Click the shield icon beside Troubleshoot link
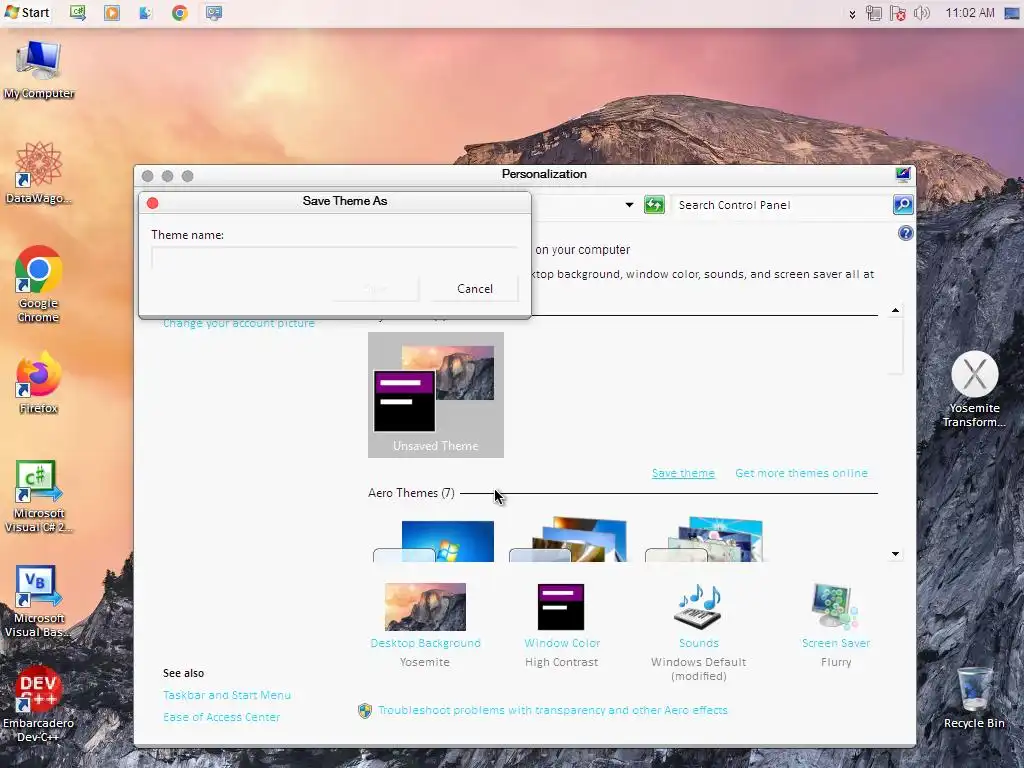 pyautogui.click(x=365, y=711)
